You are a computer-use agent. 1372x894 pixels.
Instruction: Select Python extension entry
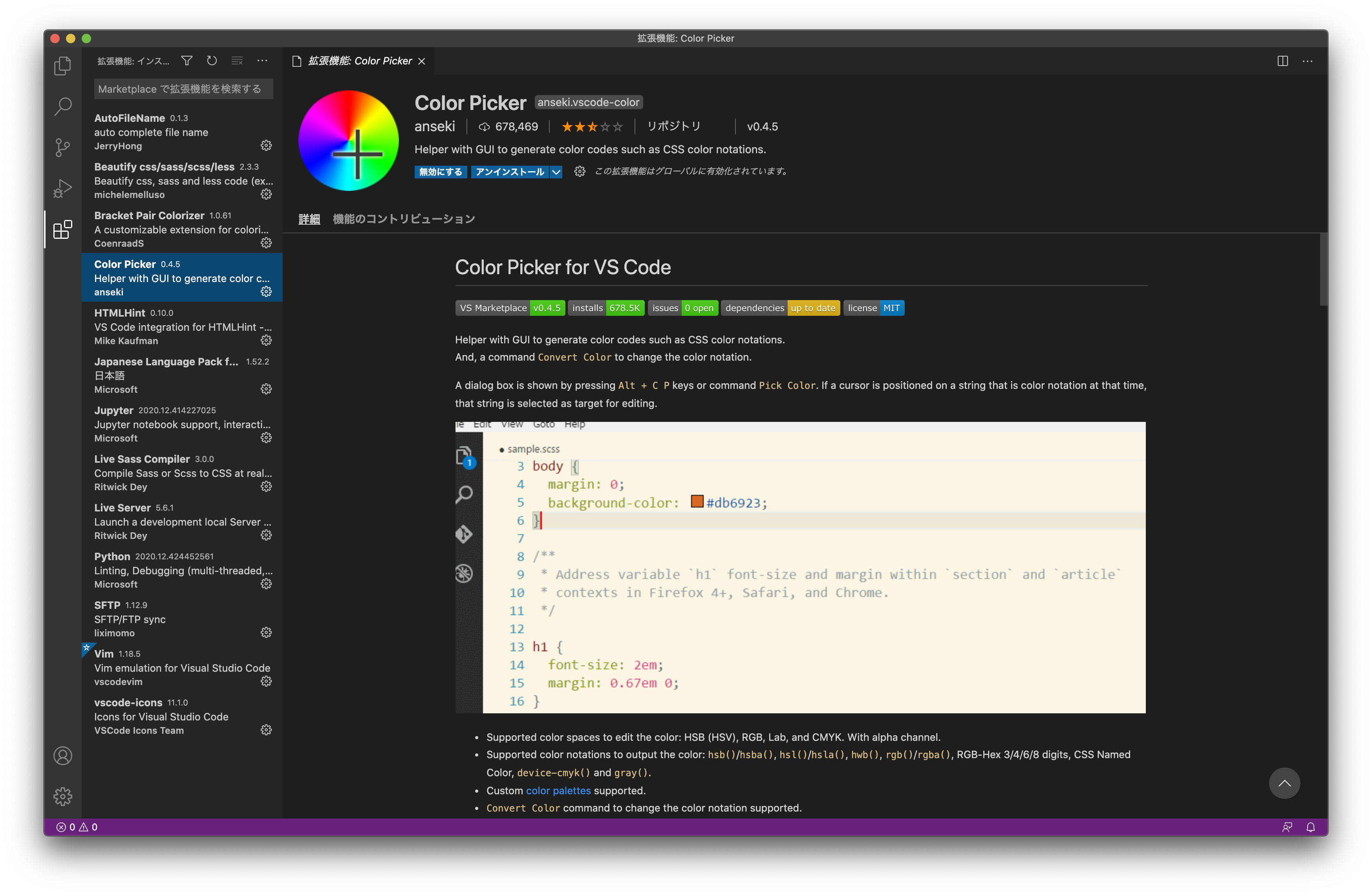(182, 570)
